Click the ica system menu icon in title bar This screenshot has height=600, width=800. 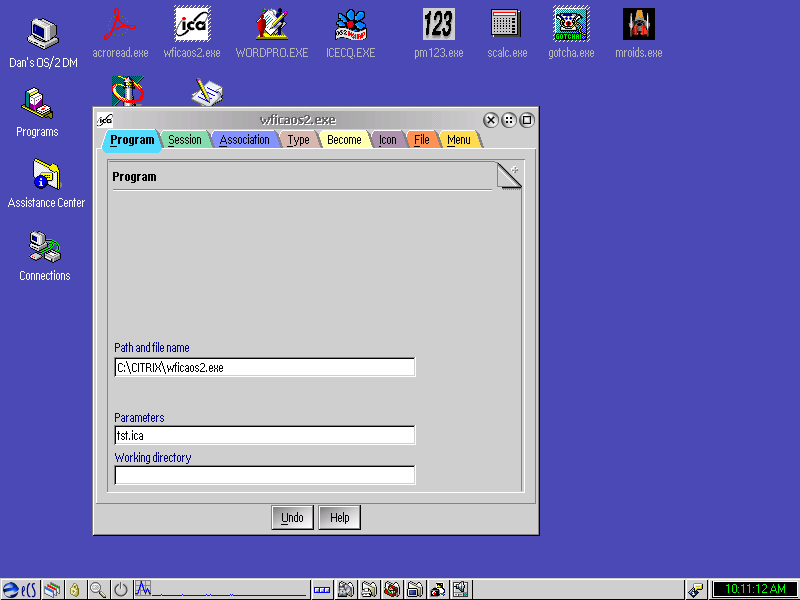click(x=105, y=120)
